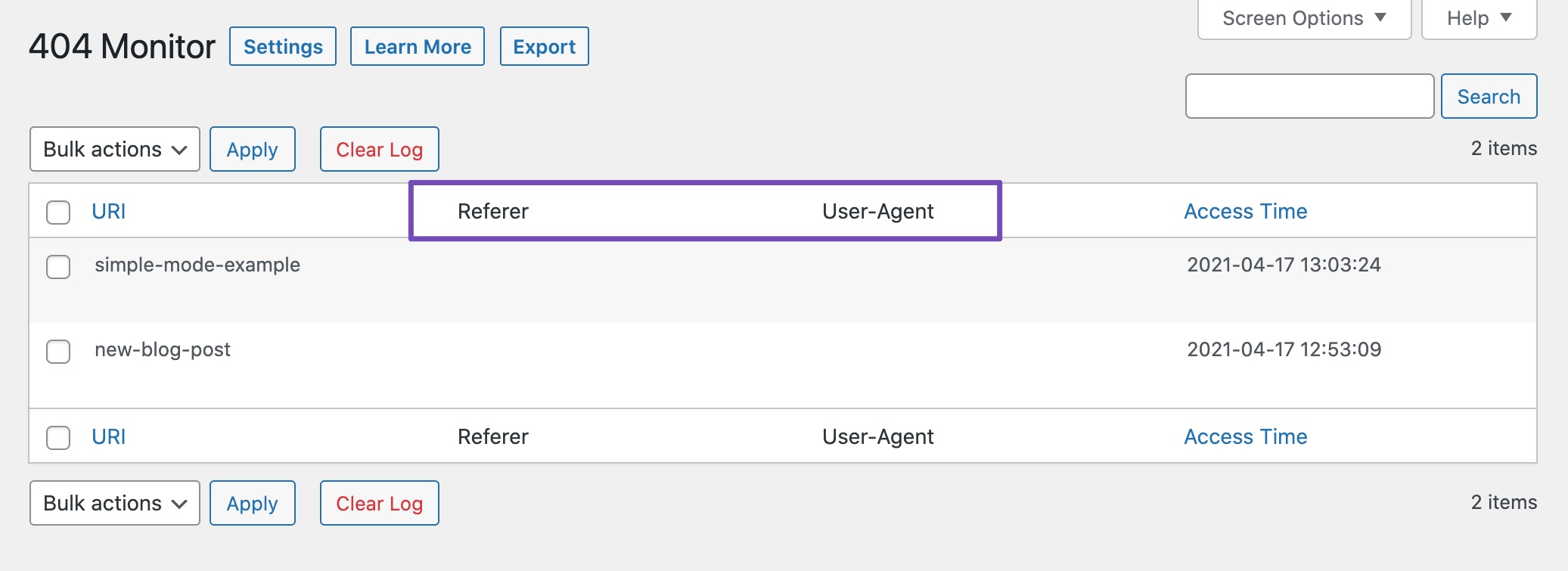Viewport: 1568px width, 571px height.
Task: Click the Learn More button
Action: (417, 47)
